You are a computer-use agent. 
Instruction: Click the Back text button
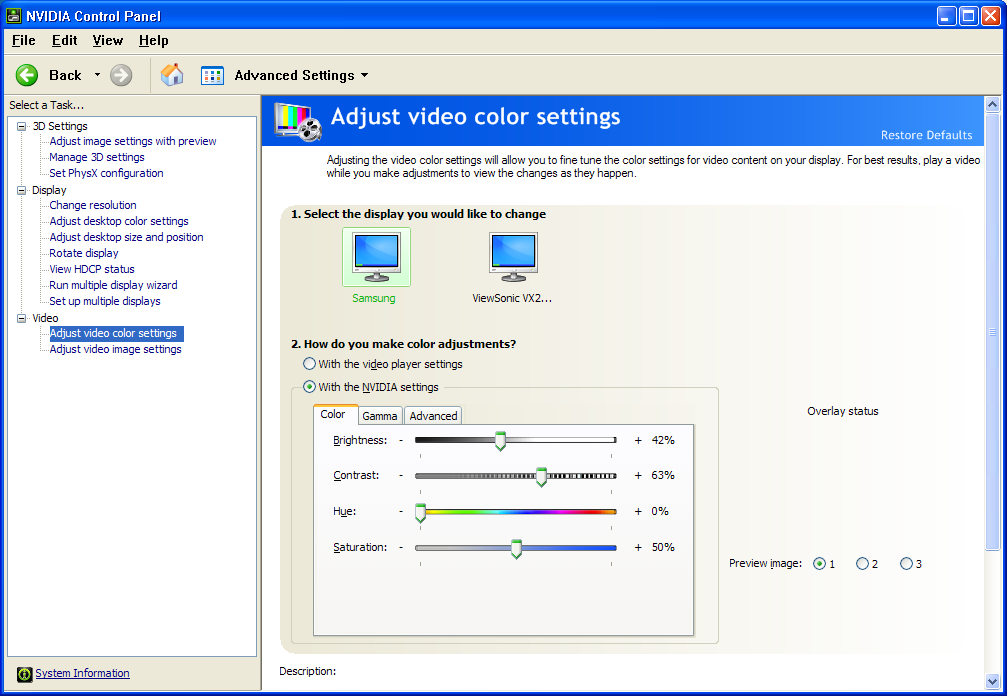(x=65, y=75)
